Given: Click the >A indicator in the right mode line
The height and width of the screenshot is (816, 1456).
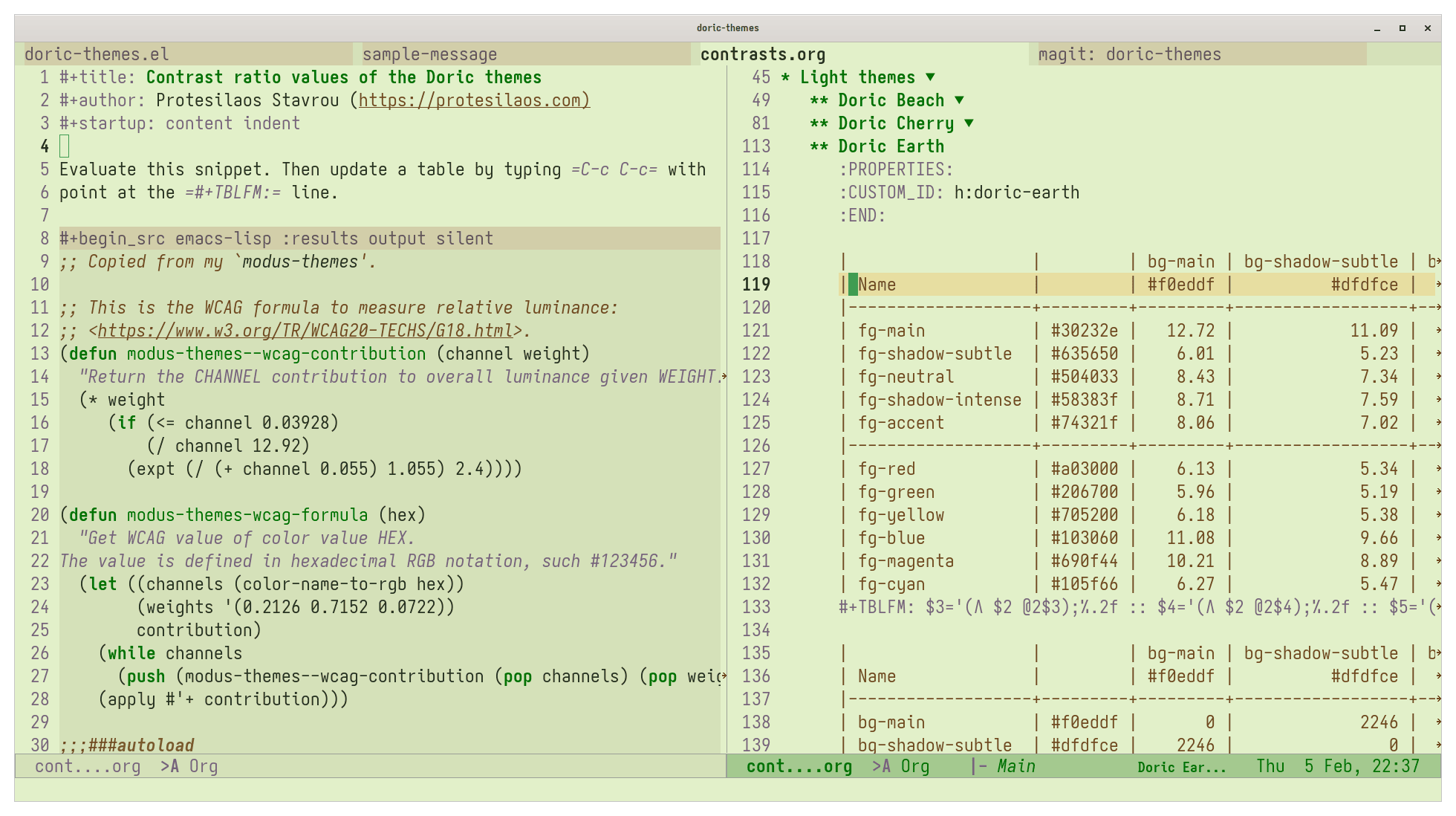Looking at the screenshot, I should pyautogui.click(x=881, y=766).
